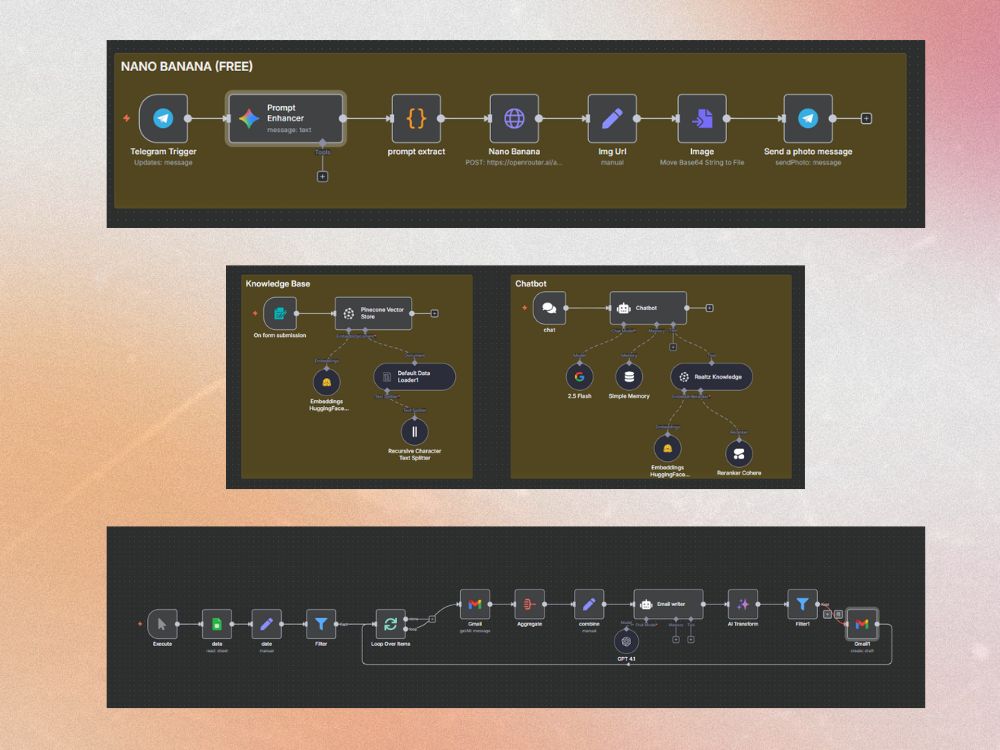1000x750 pixels.
Task: Click the Google 2.5 Flash model node
Action: coord(580,377)
